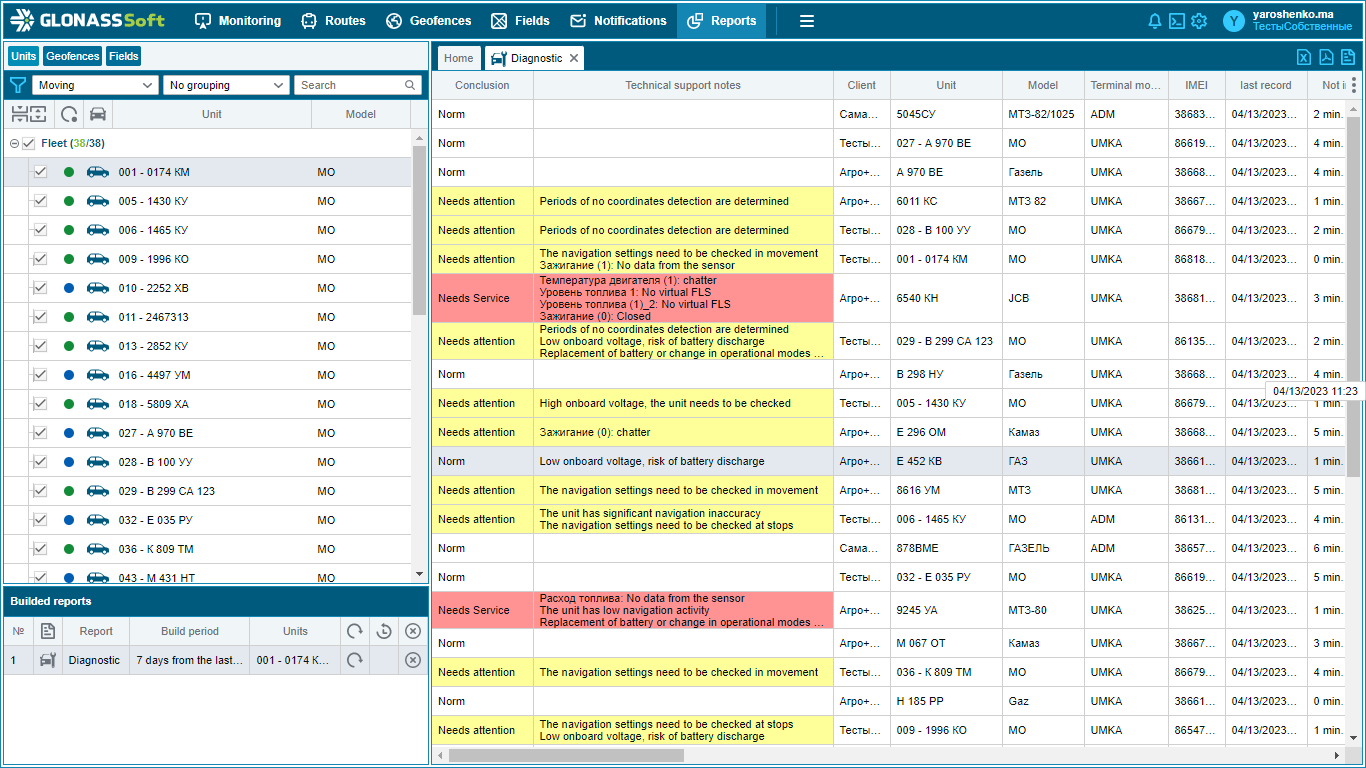
Task: Uncheck unit 005 - 1430 КУ
Action: pos(40,201)
